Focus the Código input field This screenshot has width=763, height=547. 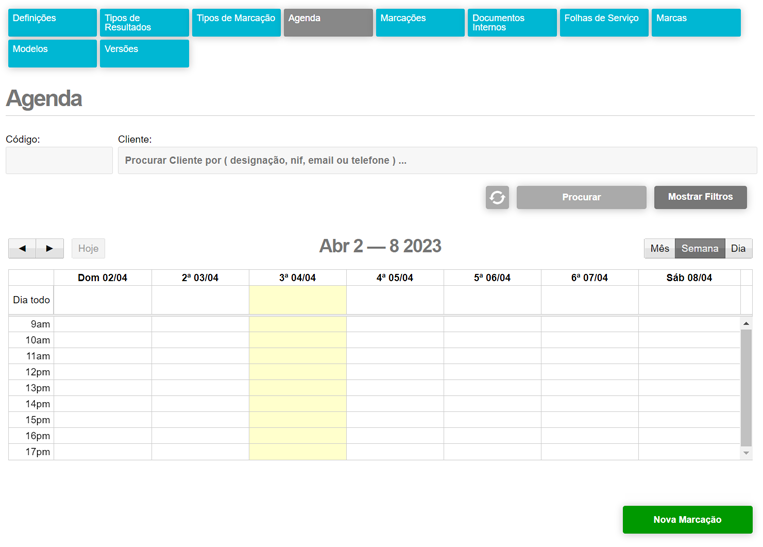59,160
